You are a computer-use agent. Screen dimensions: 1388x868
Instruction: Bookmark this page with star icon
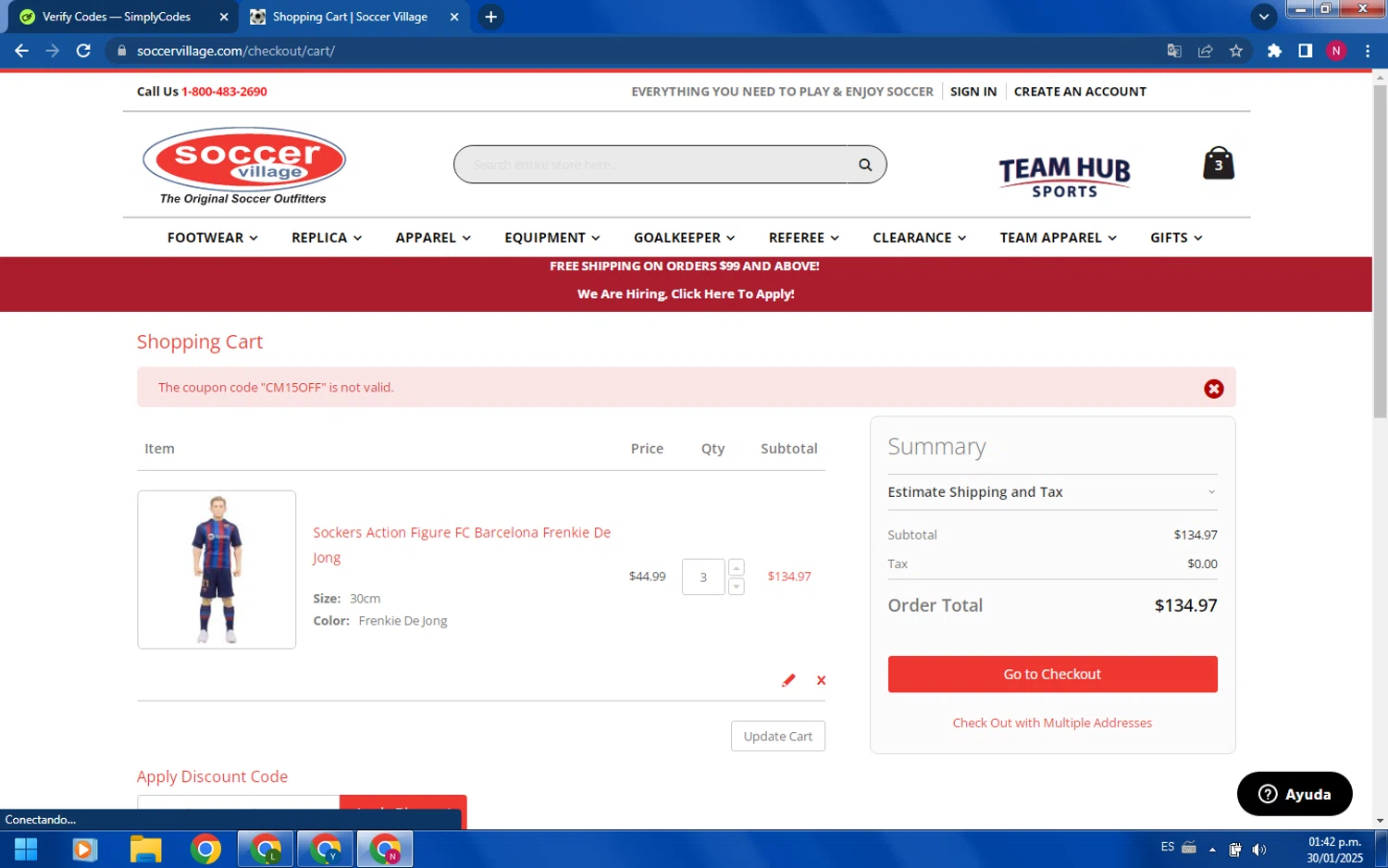pos(1236,51)
